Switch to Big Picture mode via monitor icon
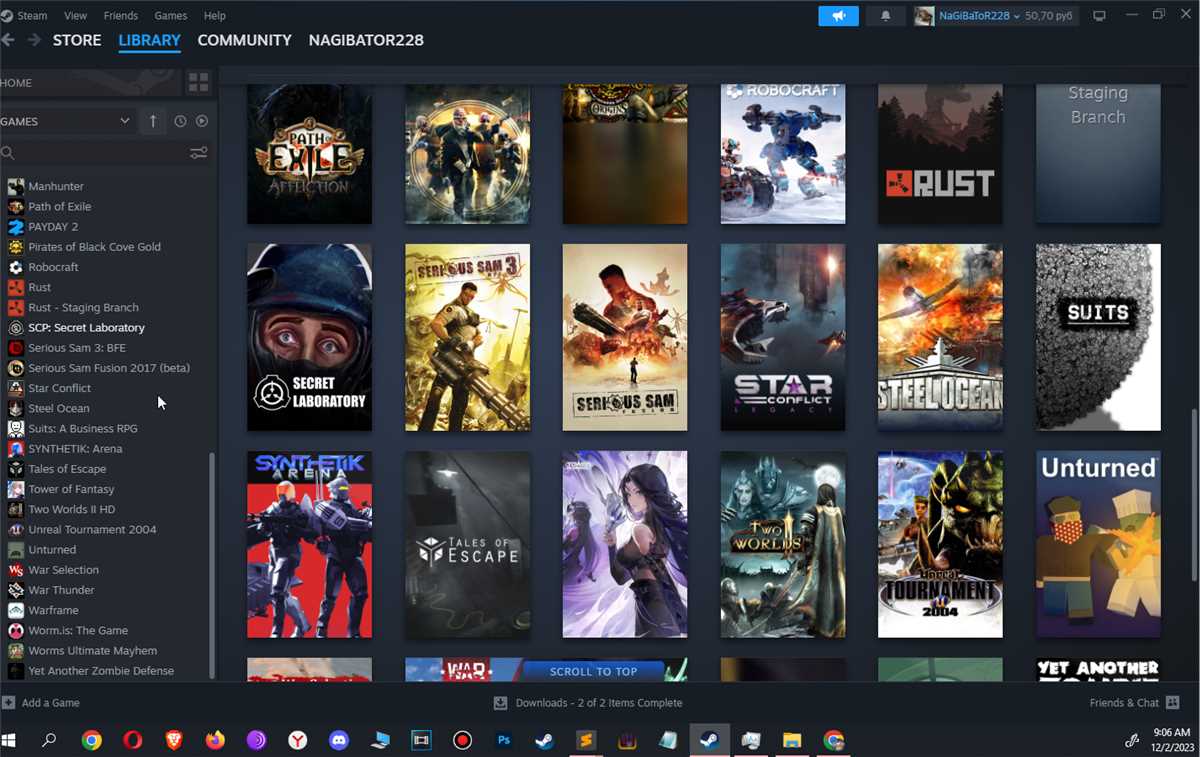The width and height of the screenshot is (1200, 757). (x=1100, y=16)
